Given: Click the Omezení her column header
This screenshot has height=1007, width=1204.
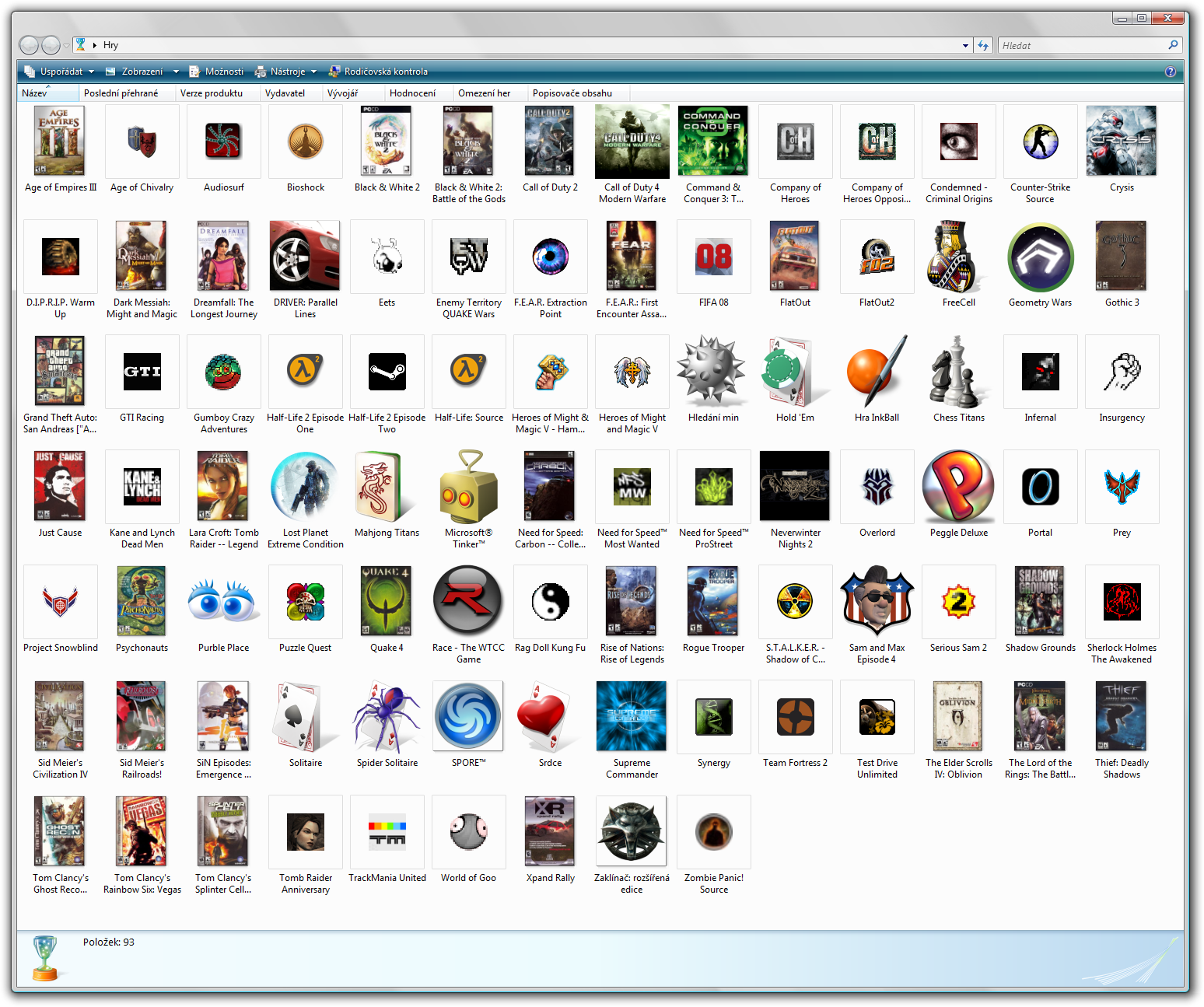Looking at the screenshot, I should point(490,93).
